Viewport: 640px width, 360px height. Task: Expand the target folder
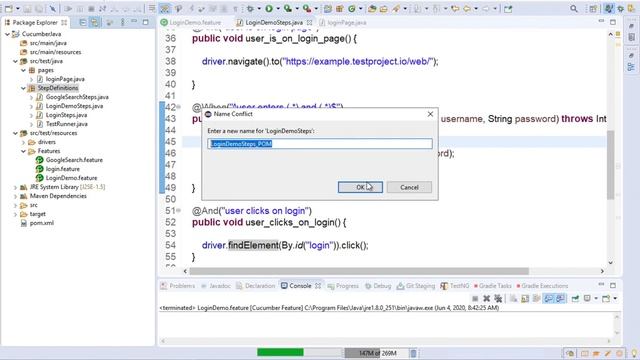pos(15,214)
